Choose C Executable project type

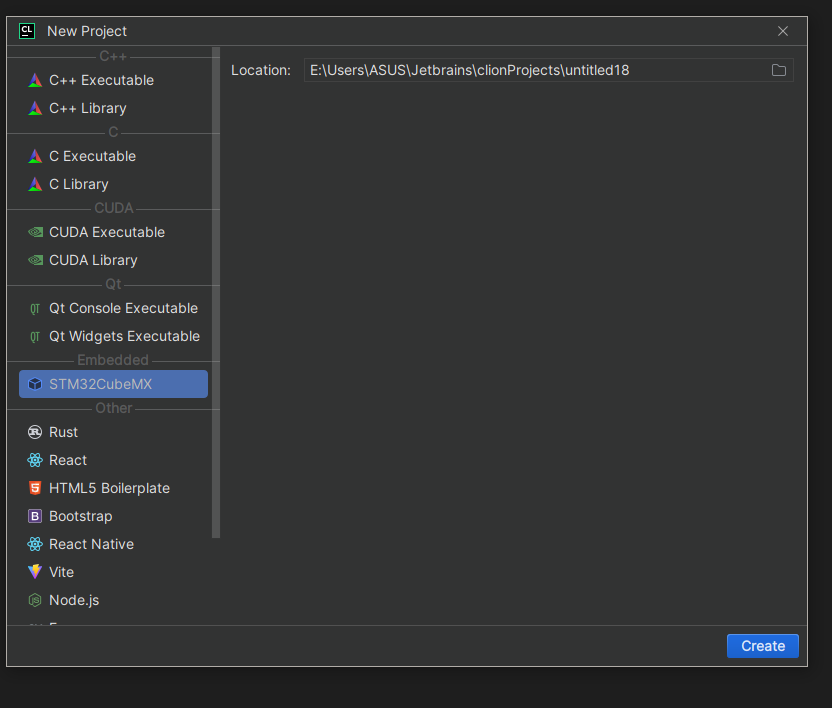tap(113, 156)
